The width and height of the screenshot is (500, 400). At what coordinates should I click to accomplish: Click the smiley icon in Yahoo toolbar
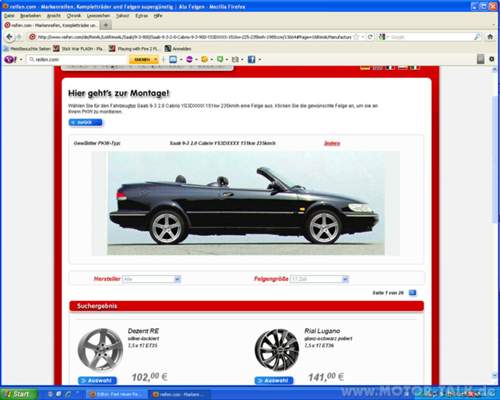(x=205, y=59)
